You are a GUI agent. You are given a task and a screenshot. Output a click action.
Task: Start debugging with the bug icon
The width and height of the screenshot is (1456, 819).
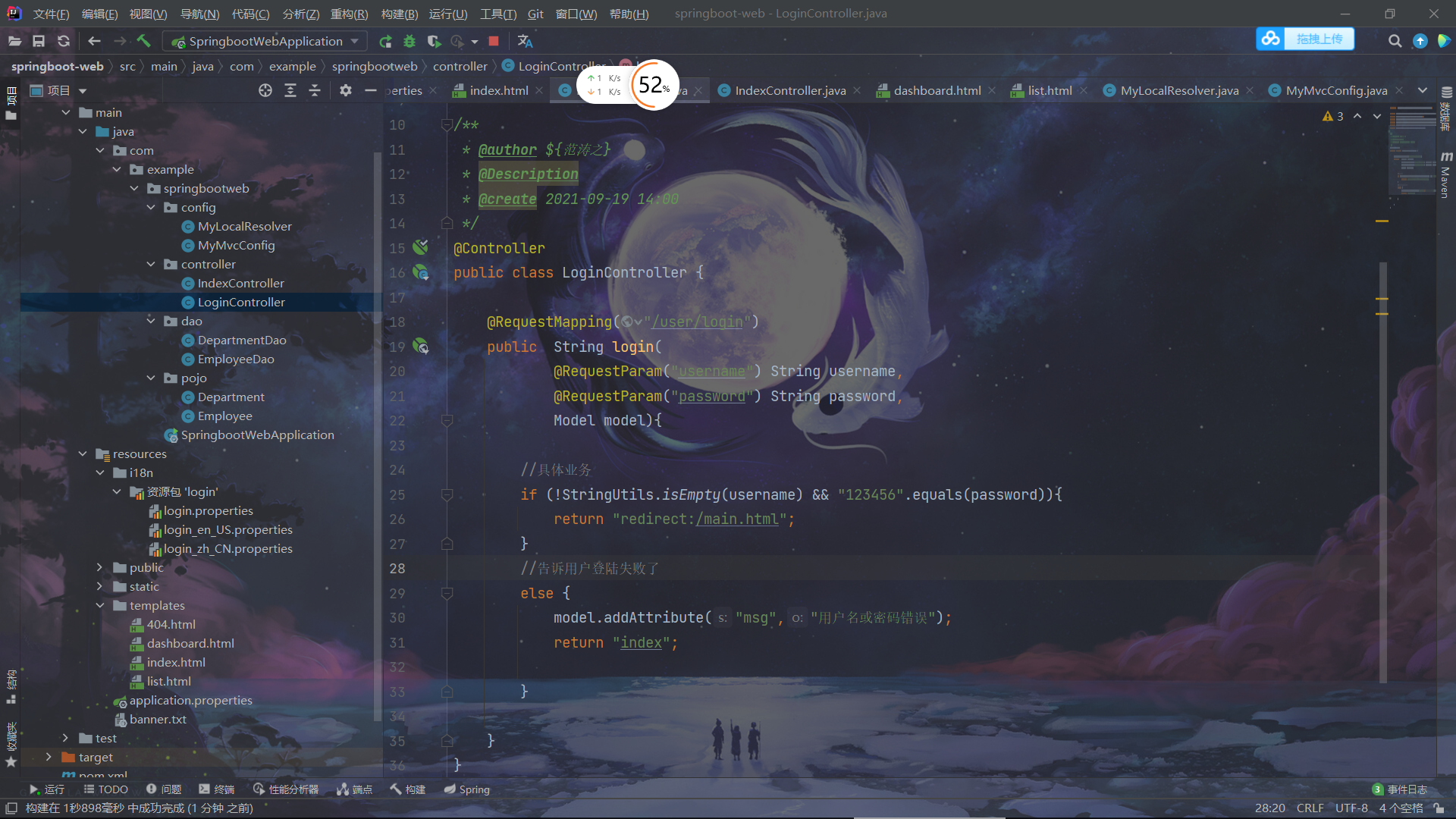click(x=409, y=41)
